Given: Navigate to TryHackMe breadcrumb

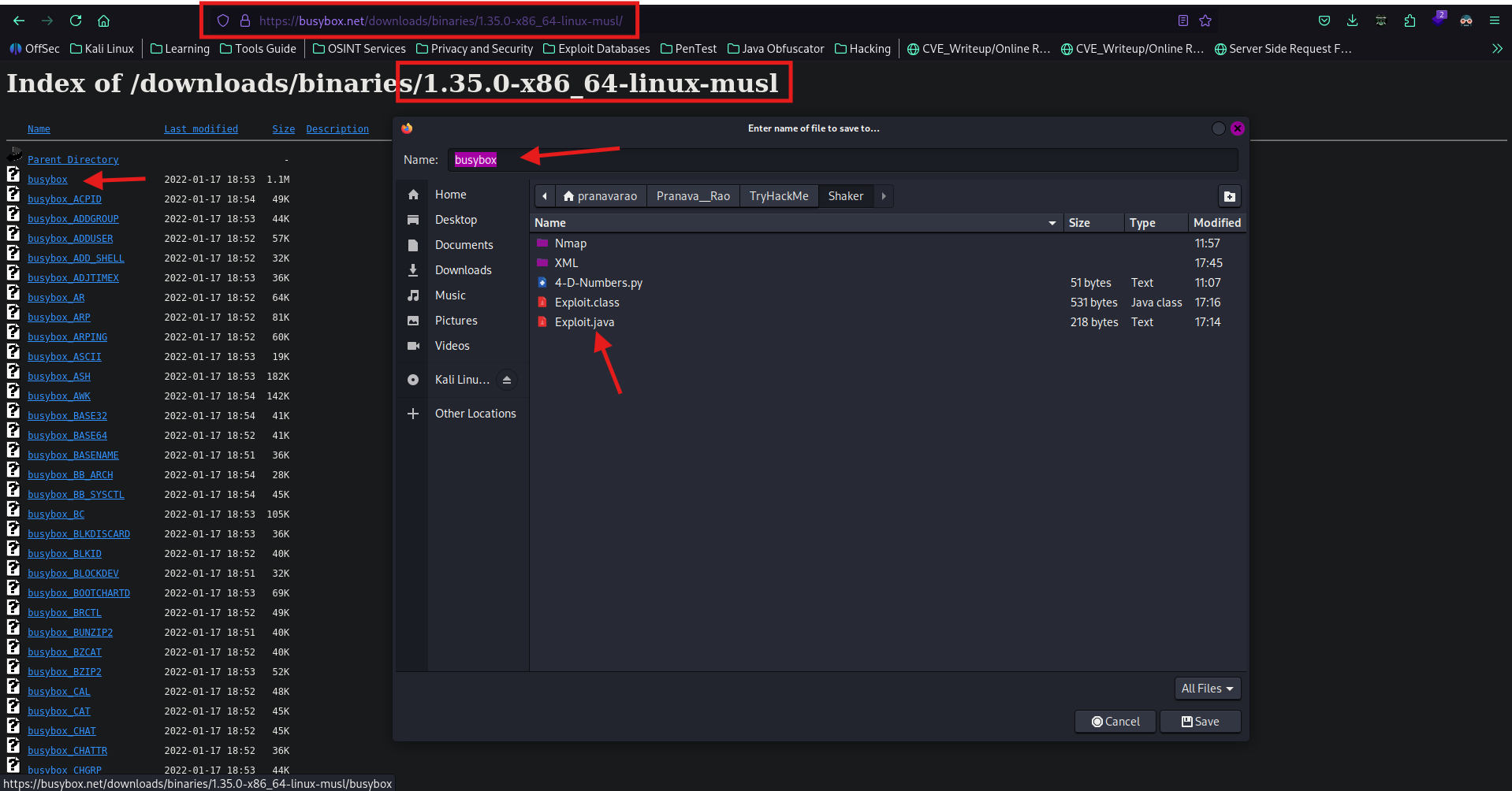Looking at the screenshot, I should [779, 196].
